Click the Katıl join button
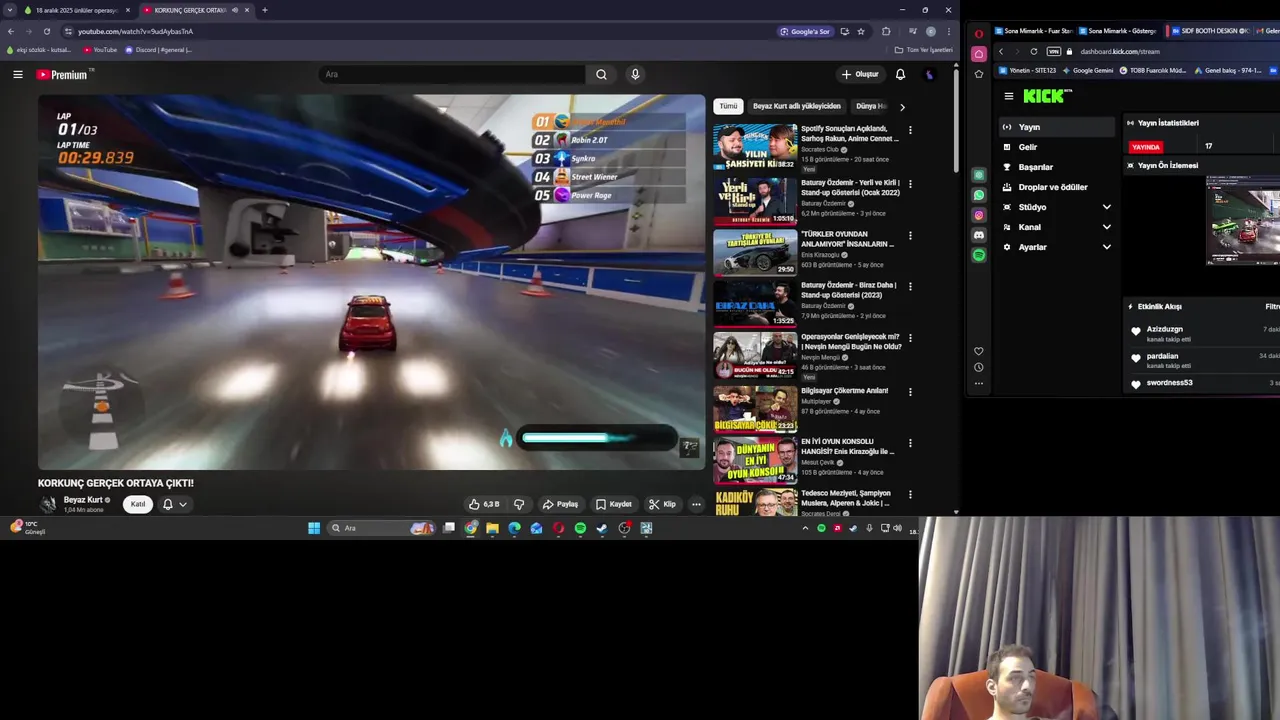1280x720 pixels. pyautogui.click(x=138, y=504)
